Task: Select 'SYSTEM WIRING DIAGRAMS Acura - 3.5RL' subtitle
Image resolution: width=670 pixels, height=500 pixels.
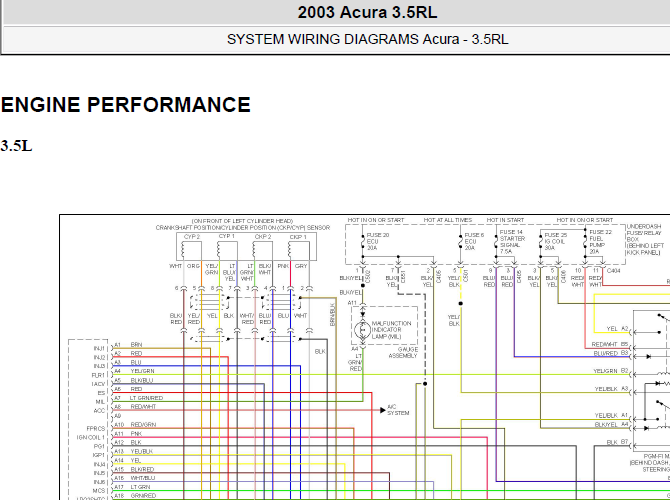Action: coord(367,39)
